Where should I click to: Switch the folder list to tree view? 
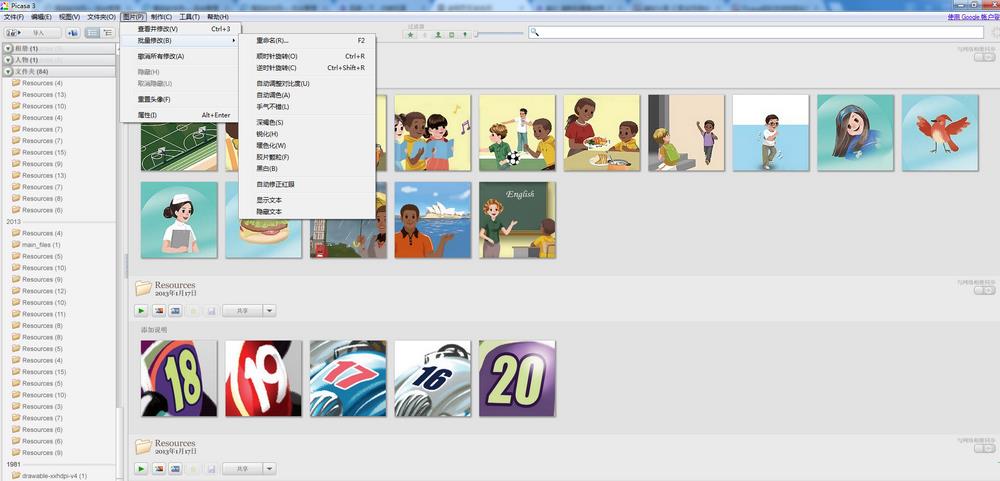[x=107, y=33]
